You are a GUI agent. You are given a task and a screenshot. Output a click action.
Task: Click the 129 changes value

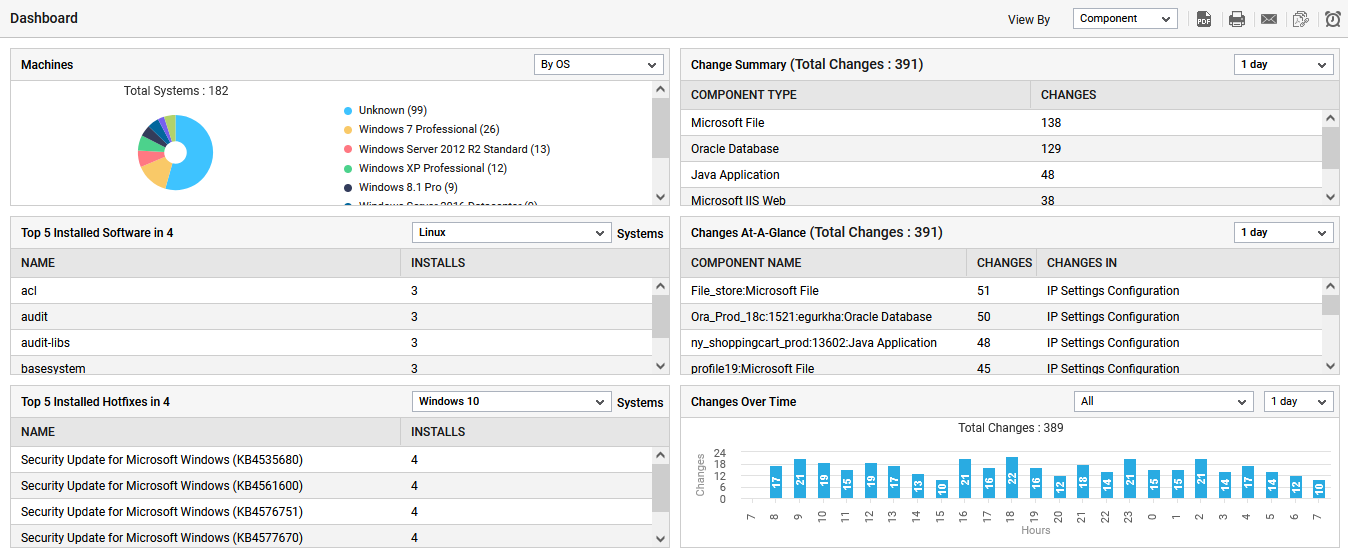pyautogui.click(x=1051, y=149)
